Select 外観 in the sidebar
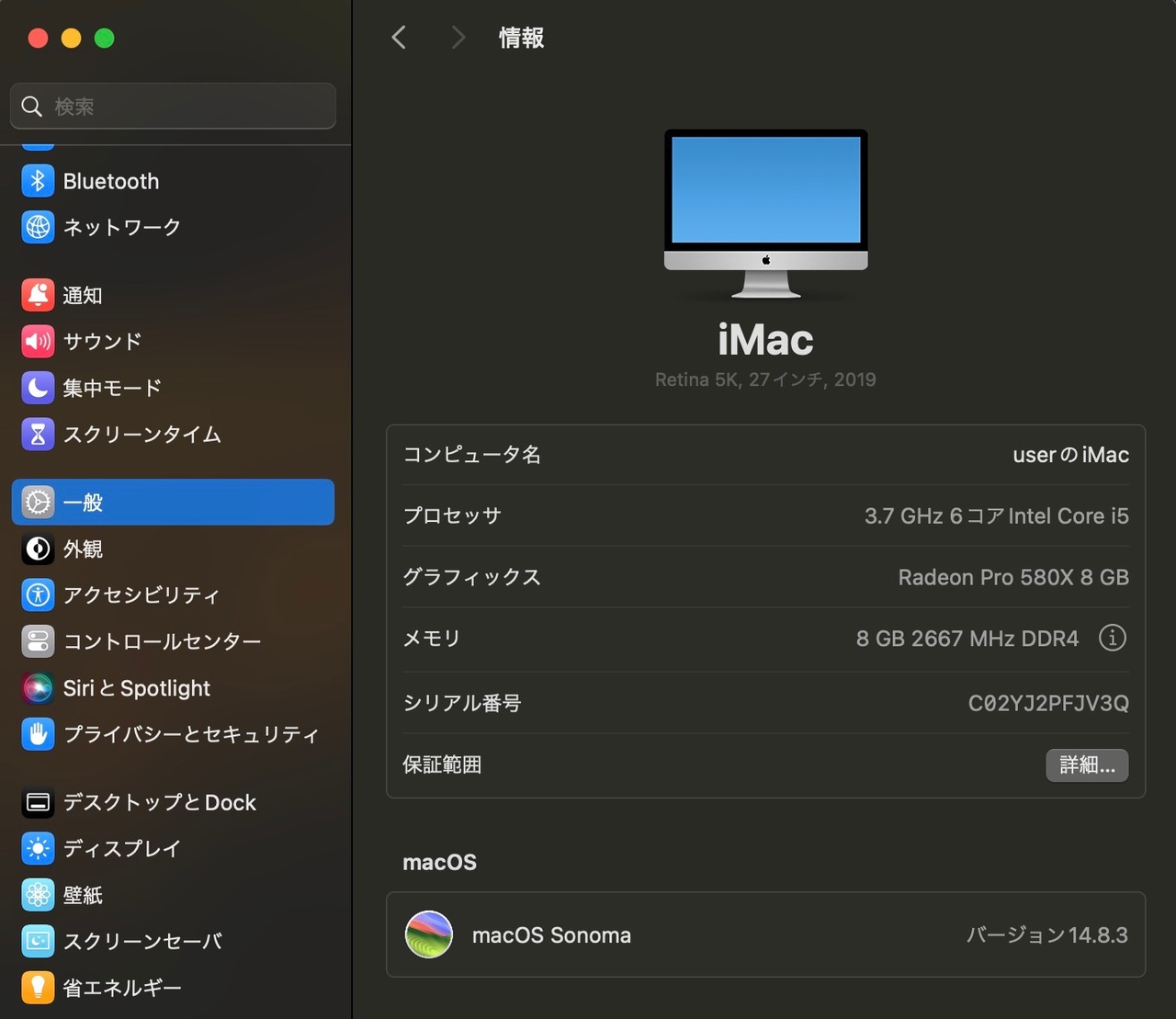The width and height of the screenshot is (1176, 1019). click(x=83, y=549)
